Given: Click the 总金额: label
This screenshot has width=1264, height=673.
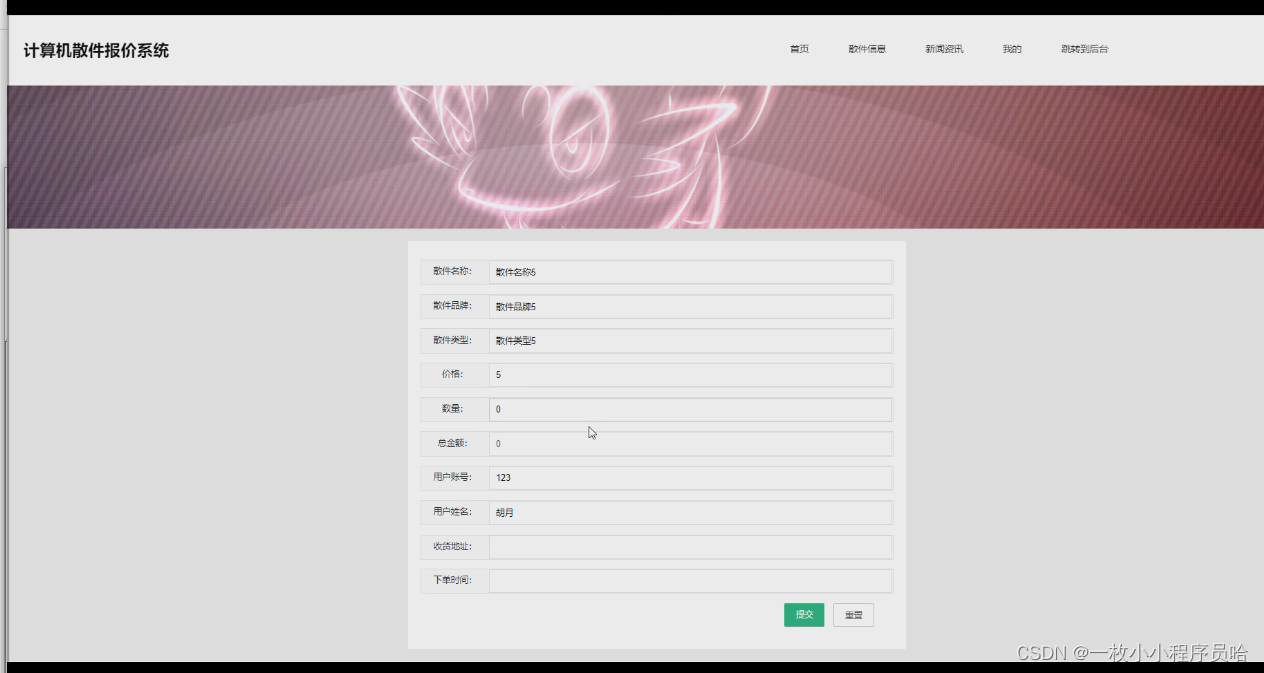Looking at the screenshot, I should point(452,443).
